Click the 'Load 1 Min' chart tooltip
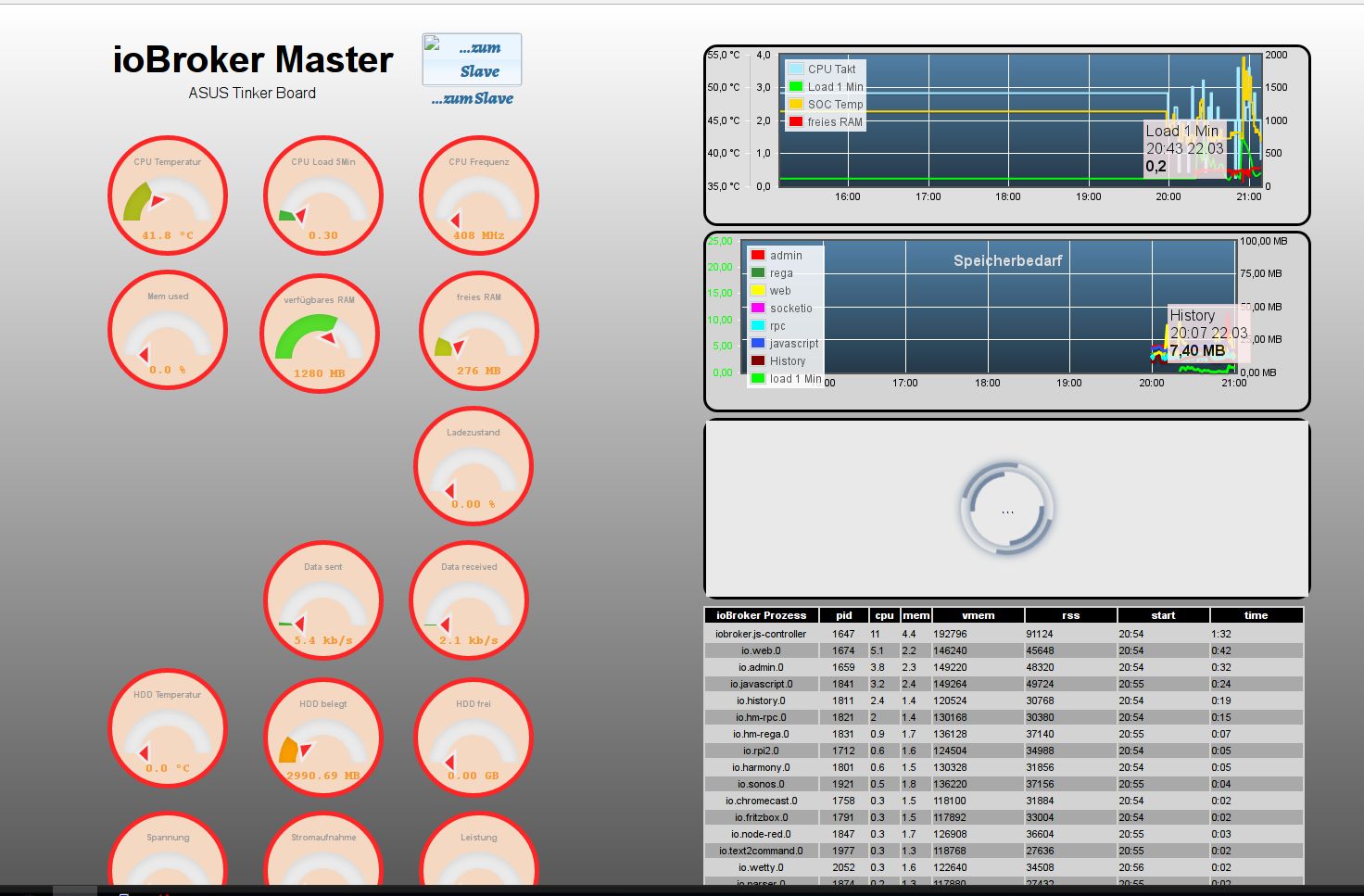This screenshot has height=896, width=1364. pos(1185,148)
